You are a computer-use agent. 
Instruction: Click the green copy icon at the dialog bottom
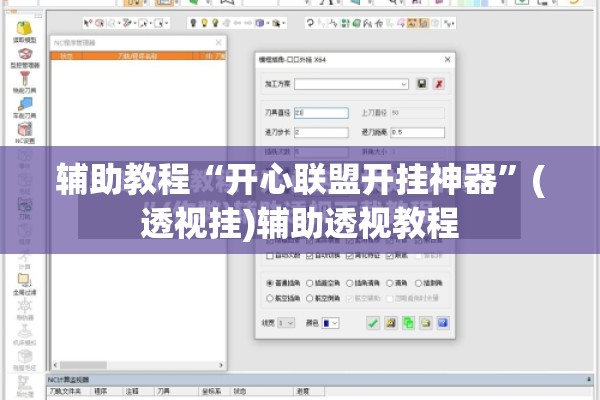point(408,323)
